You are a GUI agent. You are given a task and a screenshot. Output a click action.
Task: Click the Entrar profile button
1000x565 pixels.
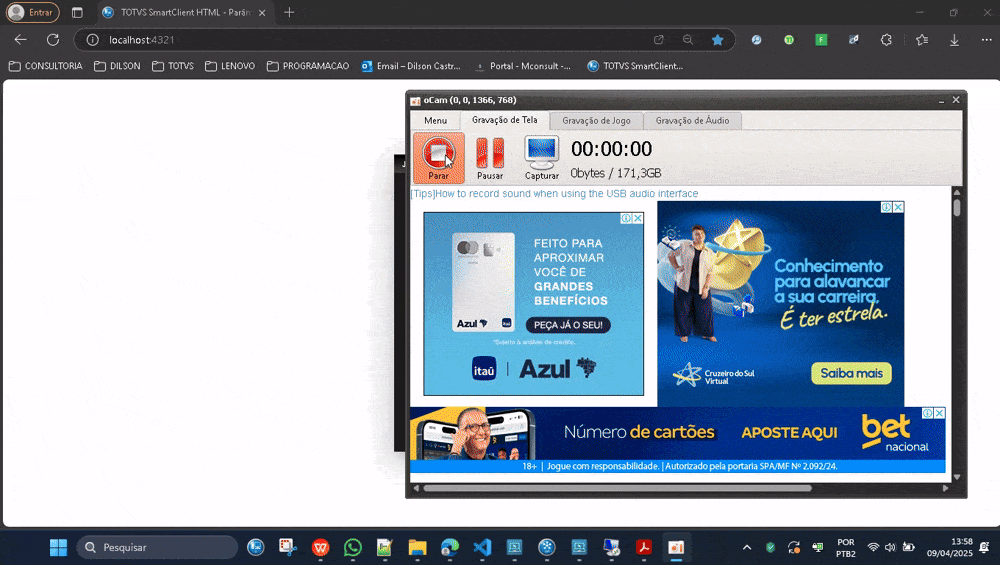33,12
